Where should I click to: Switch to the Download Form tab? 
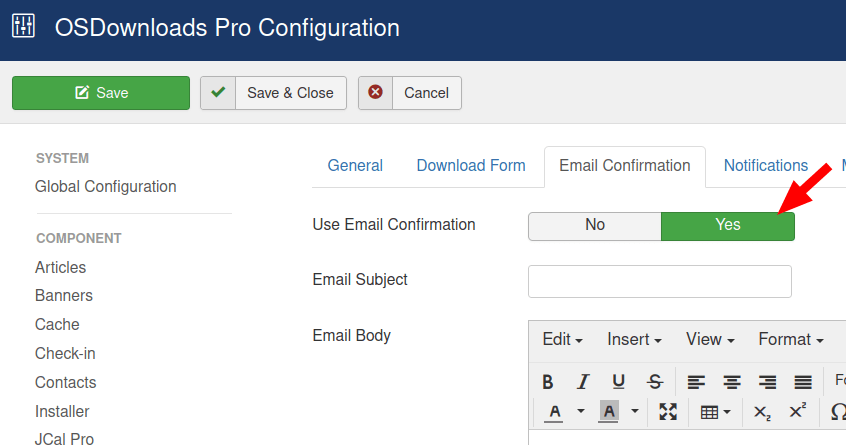tap(471, 166)
